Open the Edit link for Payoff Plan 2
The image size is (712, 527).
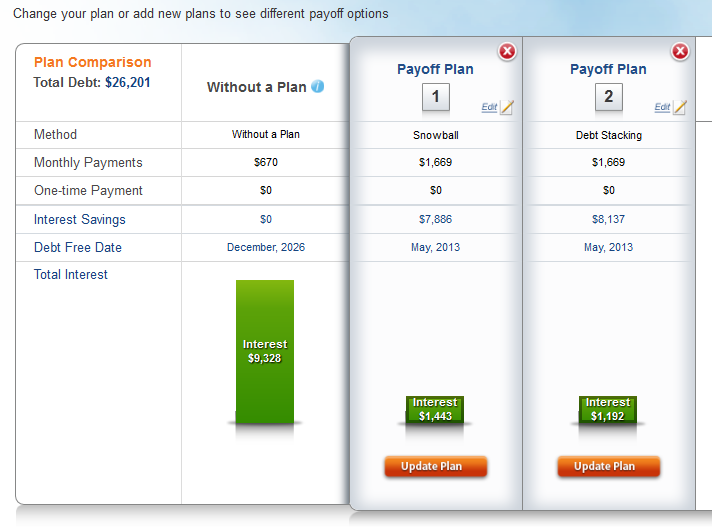point(662,107)
